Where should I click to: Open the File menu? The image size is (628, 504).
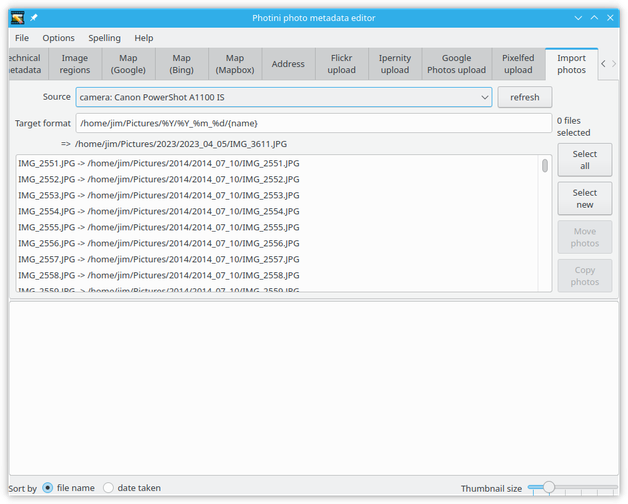pos(22,38)
